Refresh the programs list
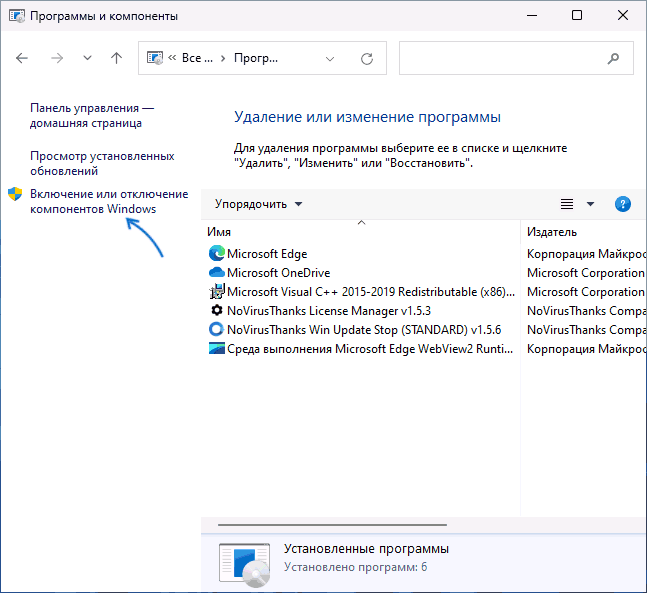This screenshot has width=647, height=593. pos(367,59)
